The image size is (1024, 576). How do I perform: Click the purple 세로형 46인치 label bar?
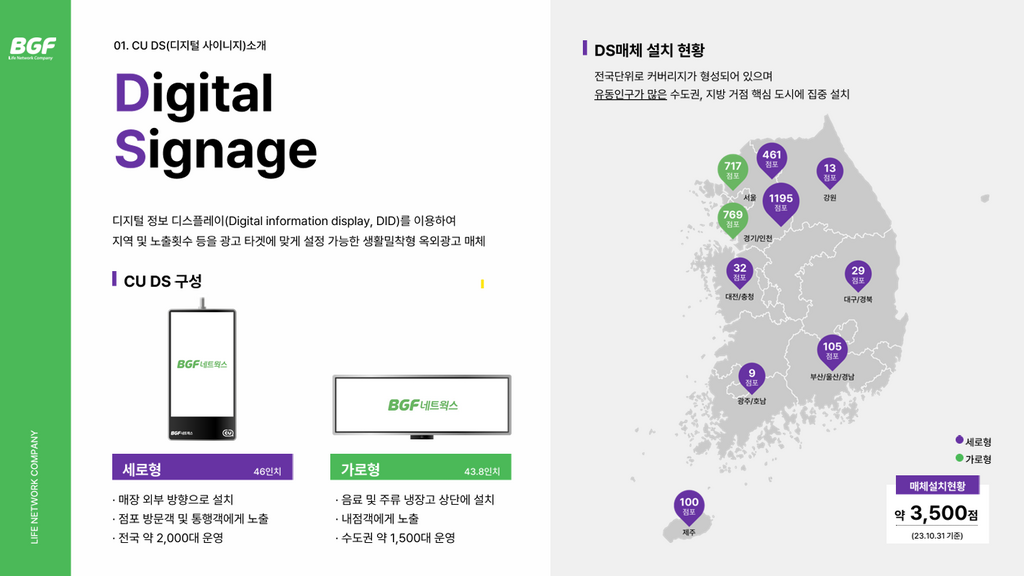[202, 468]
